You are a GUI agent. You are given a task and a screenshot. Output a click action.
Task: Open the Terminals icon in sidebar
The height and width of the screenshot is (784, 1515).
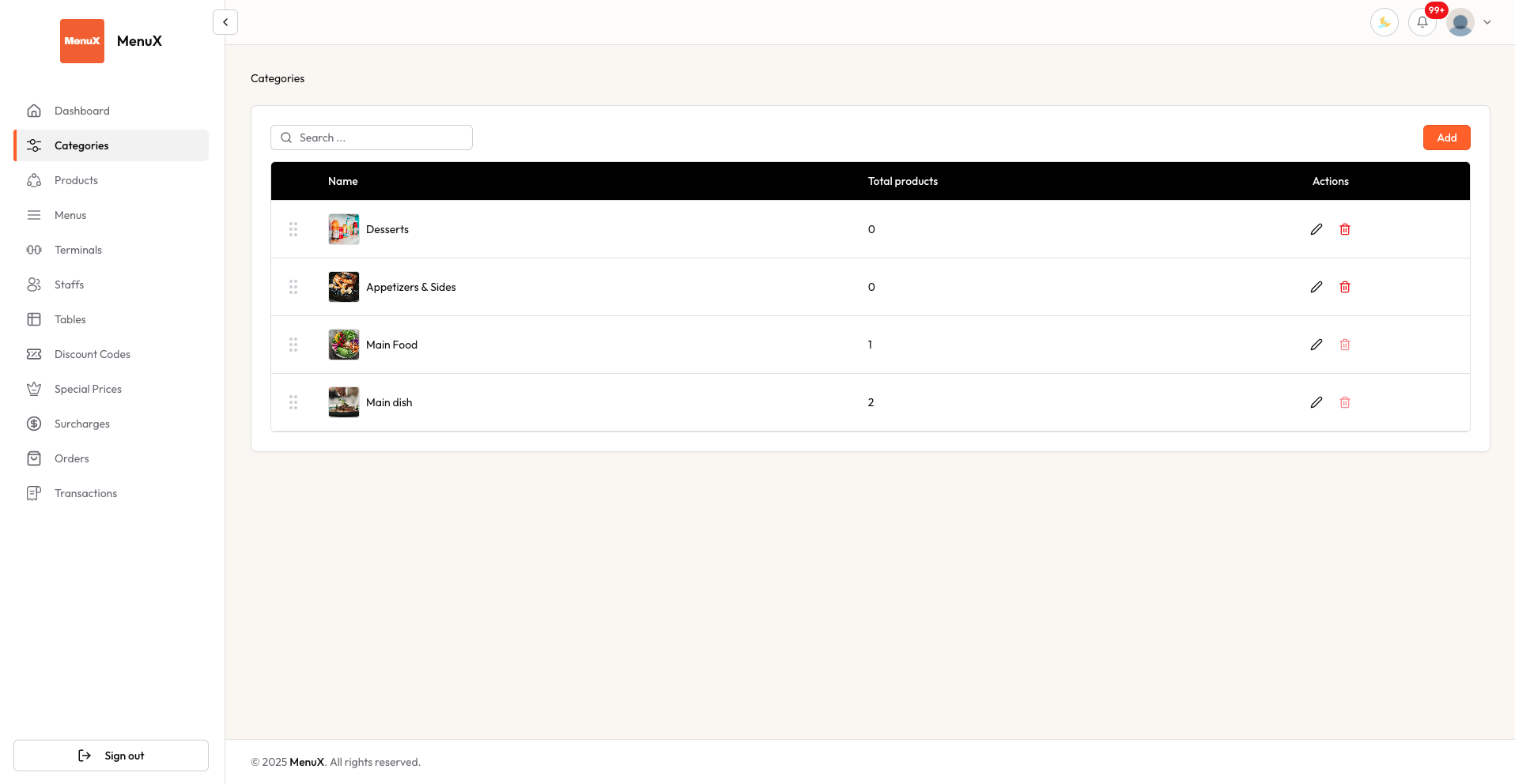pos(34,250)
